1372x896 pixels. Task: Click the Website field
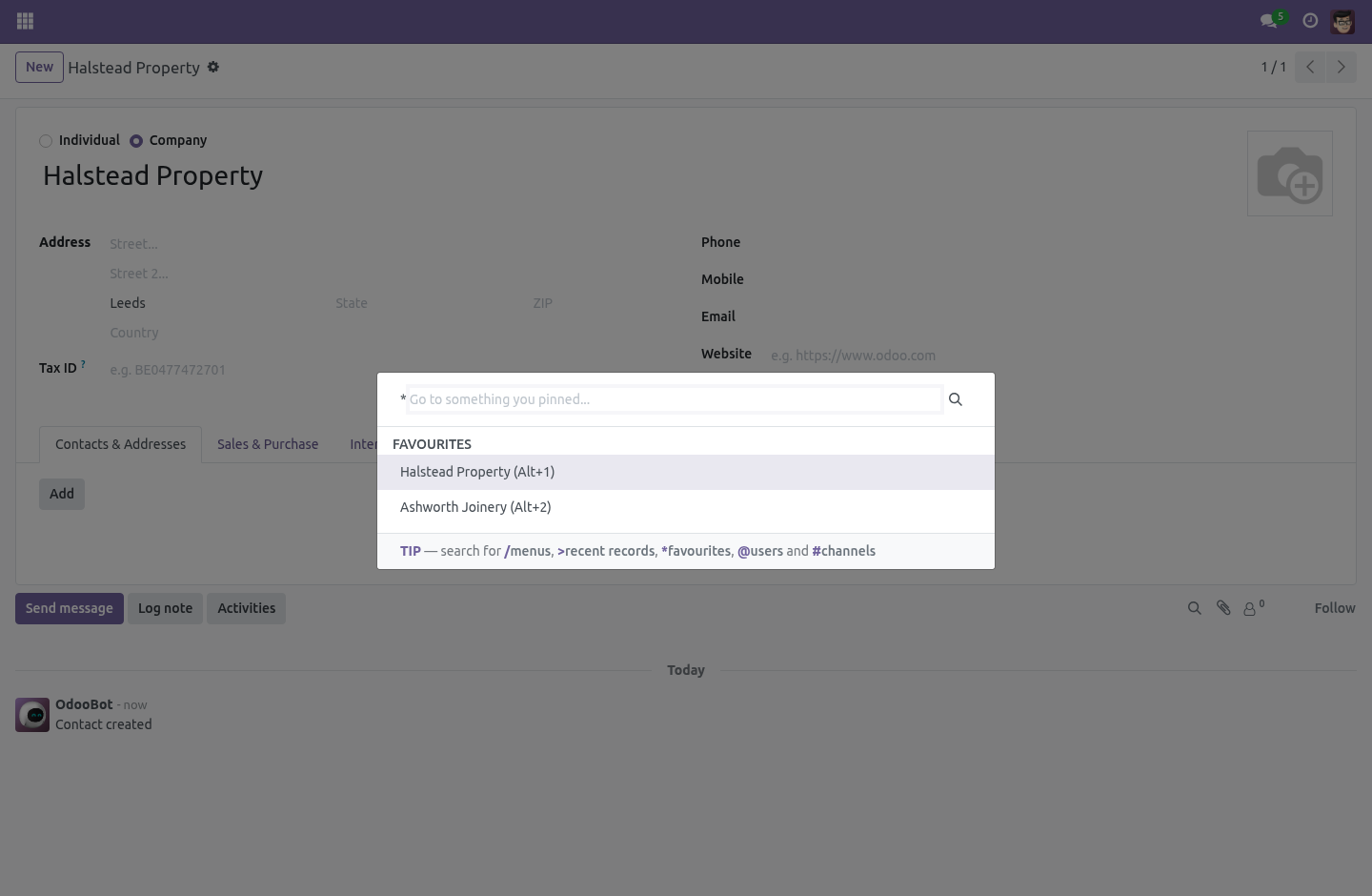(x=1050, y=356)
